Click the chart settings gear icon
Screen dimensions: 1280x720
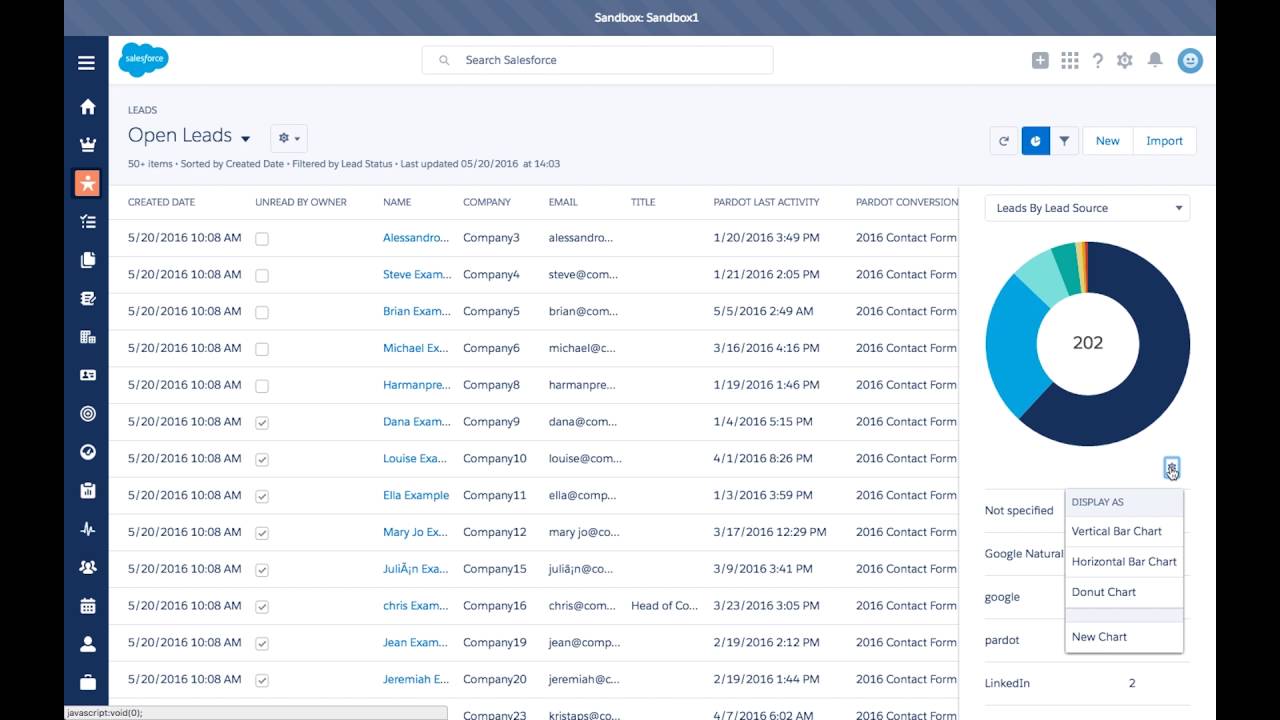1172,467
